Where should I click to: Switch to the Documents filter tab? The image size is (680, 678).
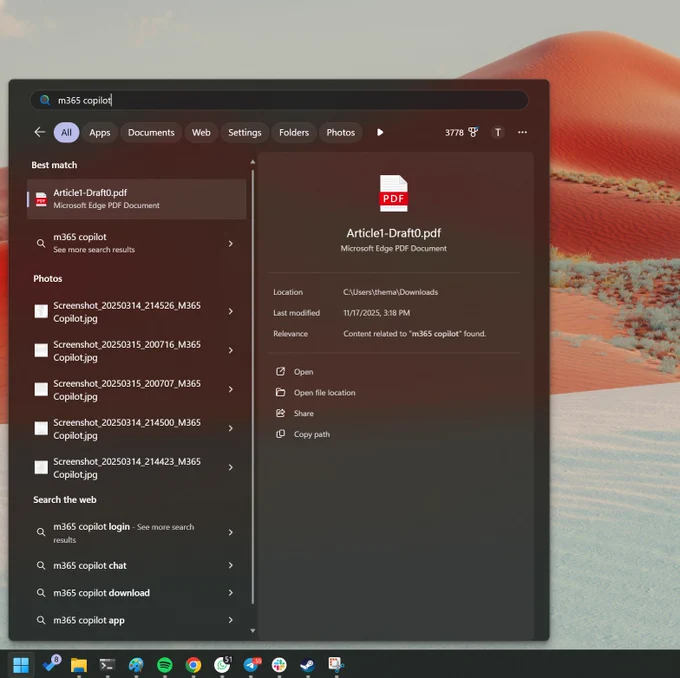151,132
